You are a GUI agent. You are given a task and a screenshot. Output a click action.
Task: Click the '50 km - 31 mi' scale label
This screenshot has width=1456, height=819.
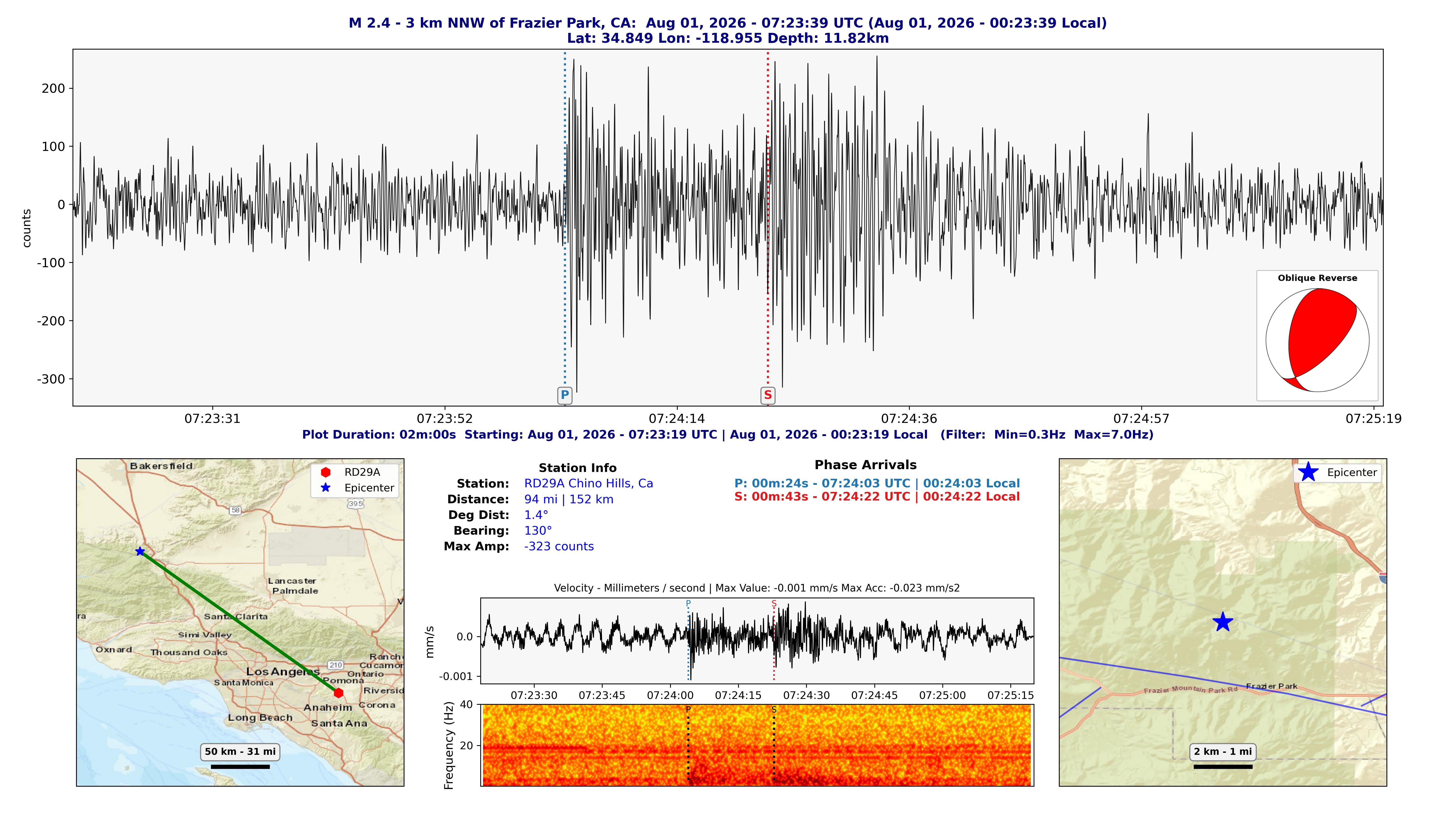[x=240, y=752]
